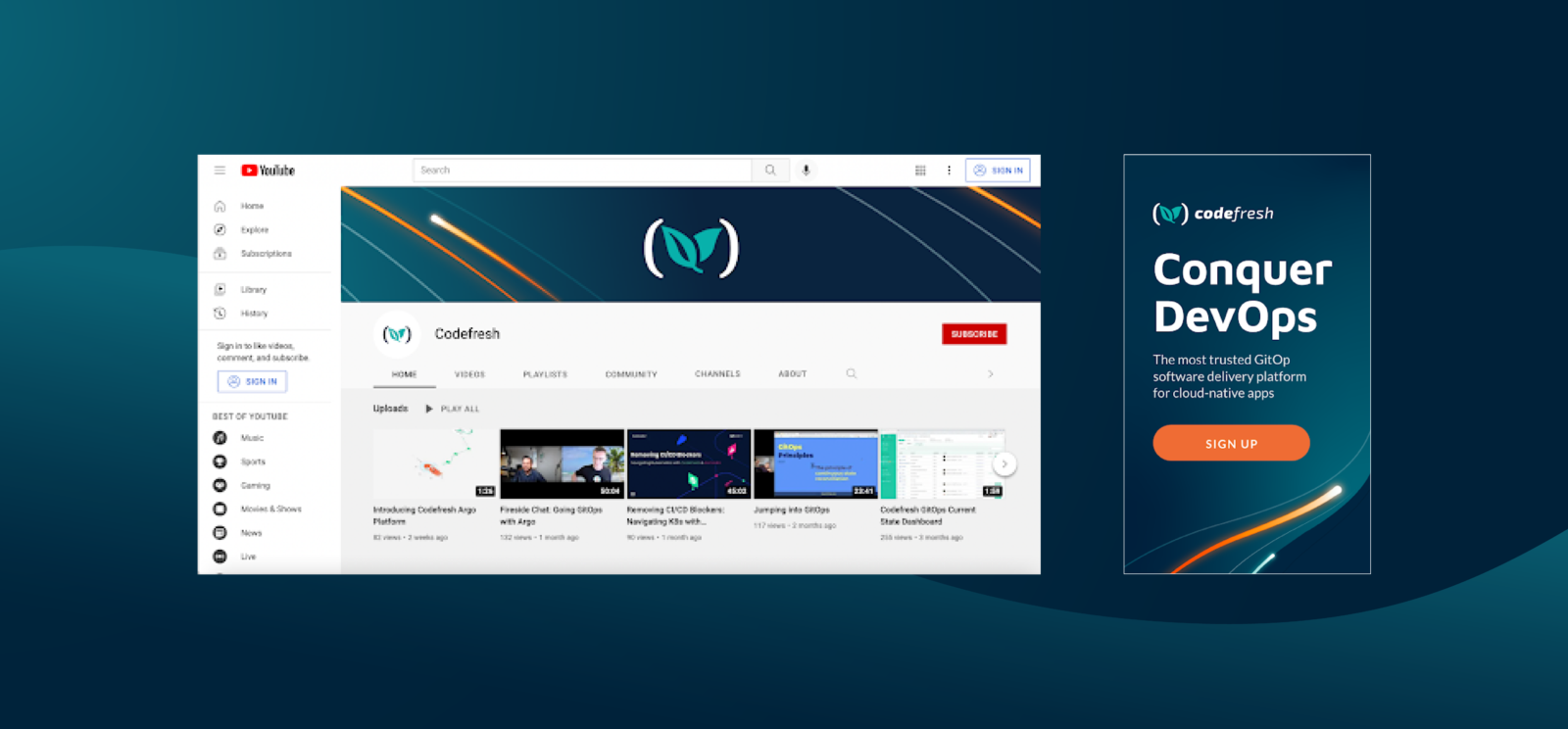Click the YouTube logo
Viewport: 1568px width, 729px height.
pos(268,170)
